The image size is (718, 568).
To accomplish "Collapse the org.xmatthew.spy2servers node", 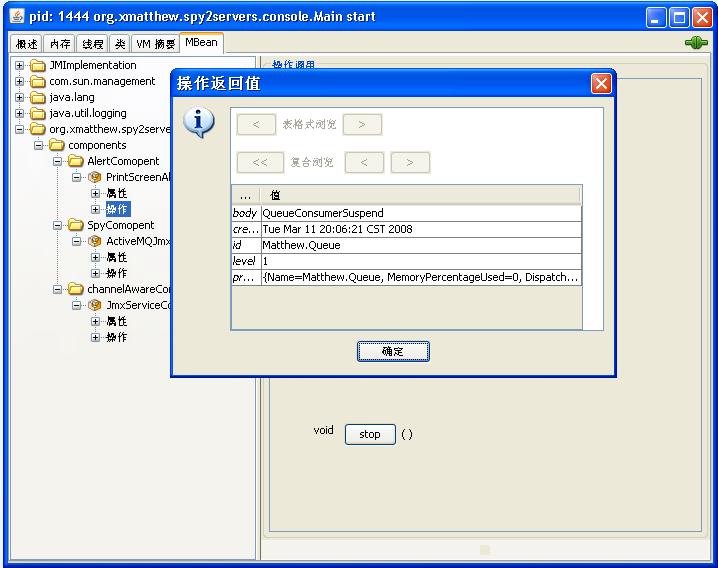I will pos(19,130).
